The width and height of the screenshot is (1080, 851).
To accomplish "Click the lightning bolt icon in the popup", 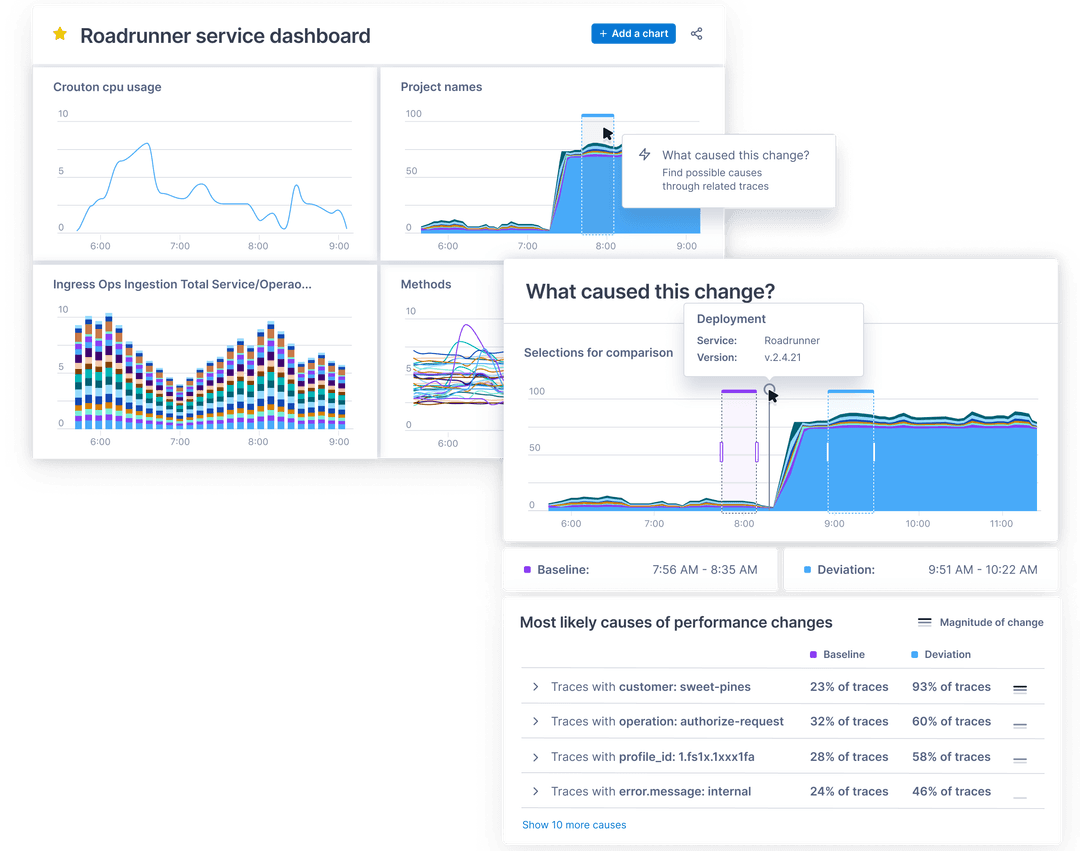I will click(x=645, y=154).
